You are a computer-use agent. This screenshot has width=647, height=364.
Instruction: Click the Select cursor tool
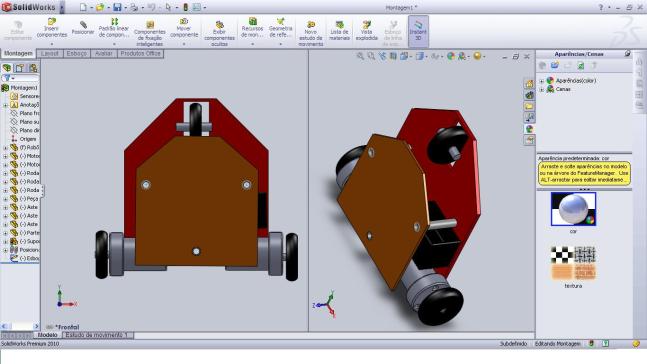168,7
